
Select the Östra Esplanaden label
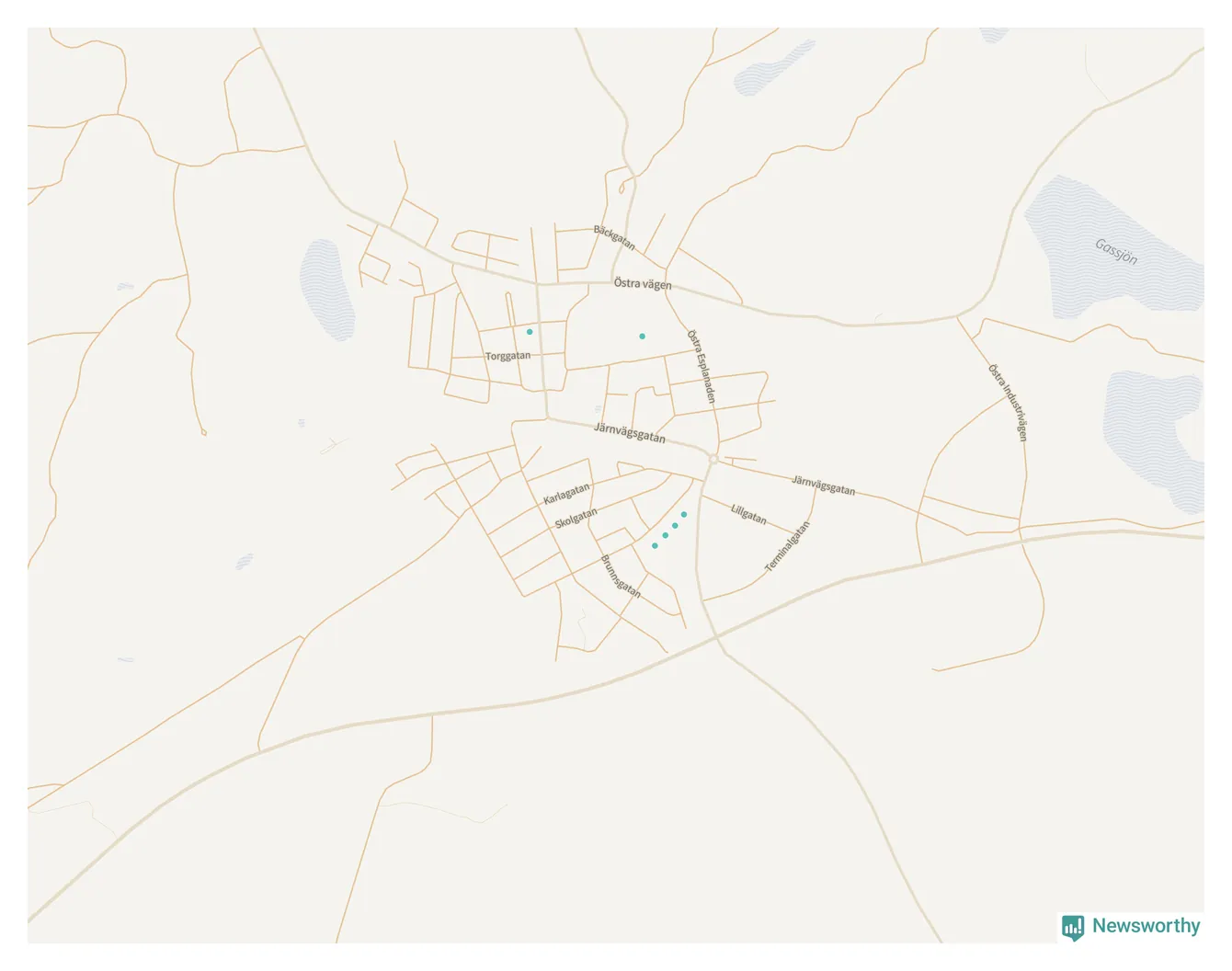[702, 366]
